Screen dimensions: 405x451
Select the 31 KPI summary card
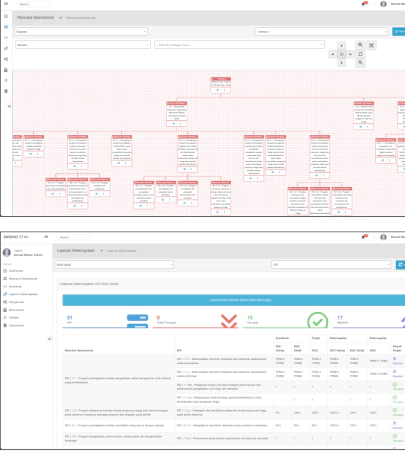(x=105, y=321)
